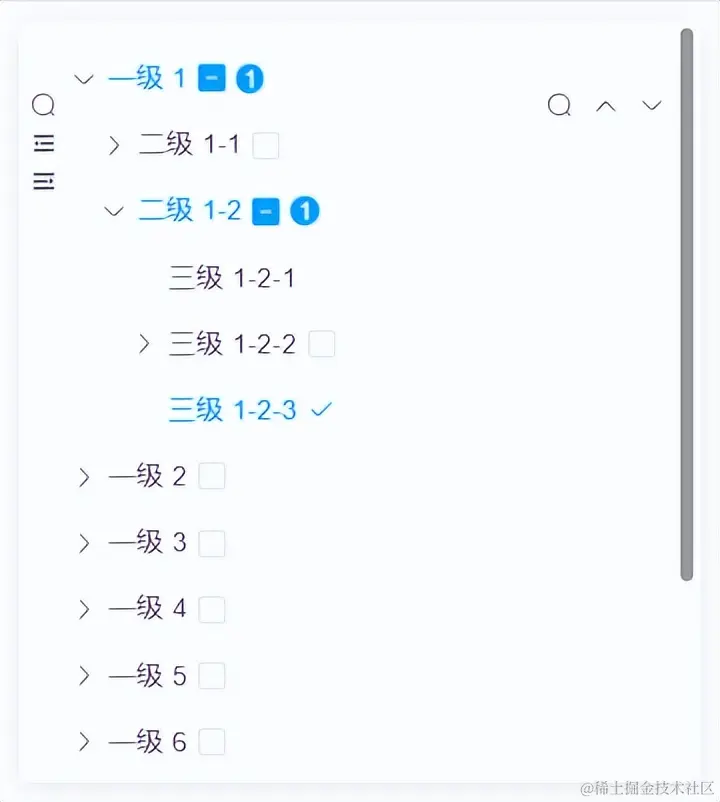Screen dimensions: 720x802
Task: Click the search icon at the top right
Action: (x=559, y=105)
